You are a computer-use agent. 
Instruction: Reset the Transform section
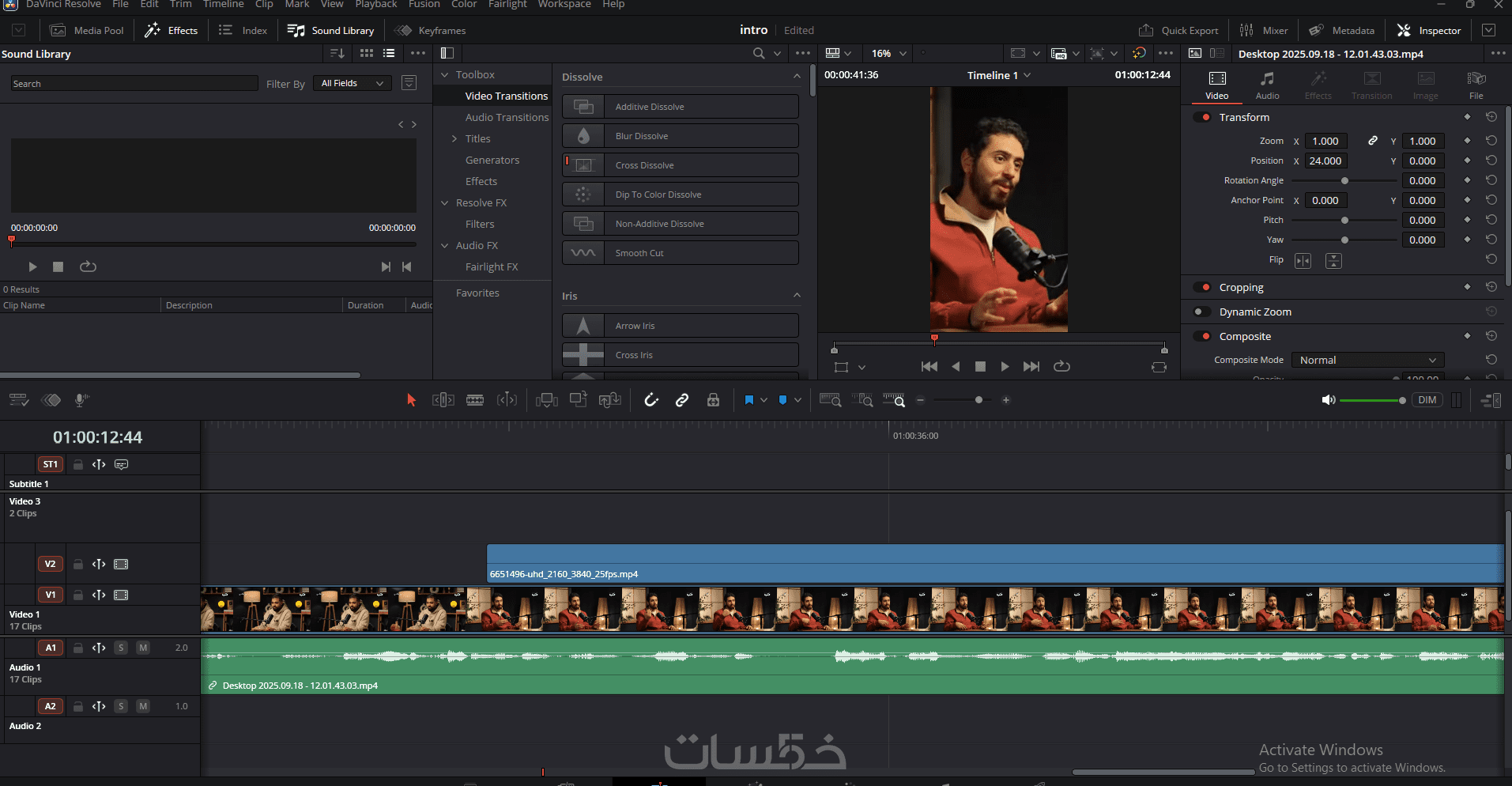[1491, 117]
